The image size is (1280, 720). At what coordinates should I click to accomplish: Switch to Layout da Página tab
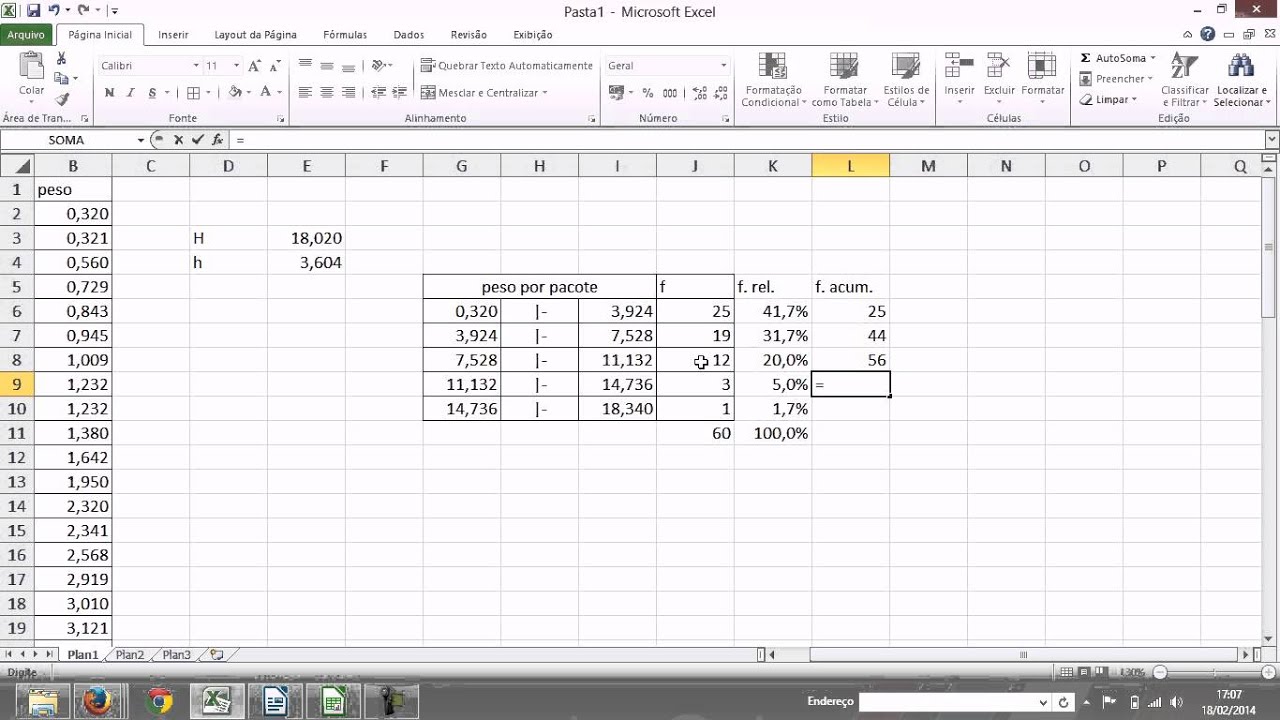click(x=255, y=34)
